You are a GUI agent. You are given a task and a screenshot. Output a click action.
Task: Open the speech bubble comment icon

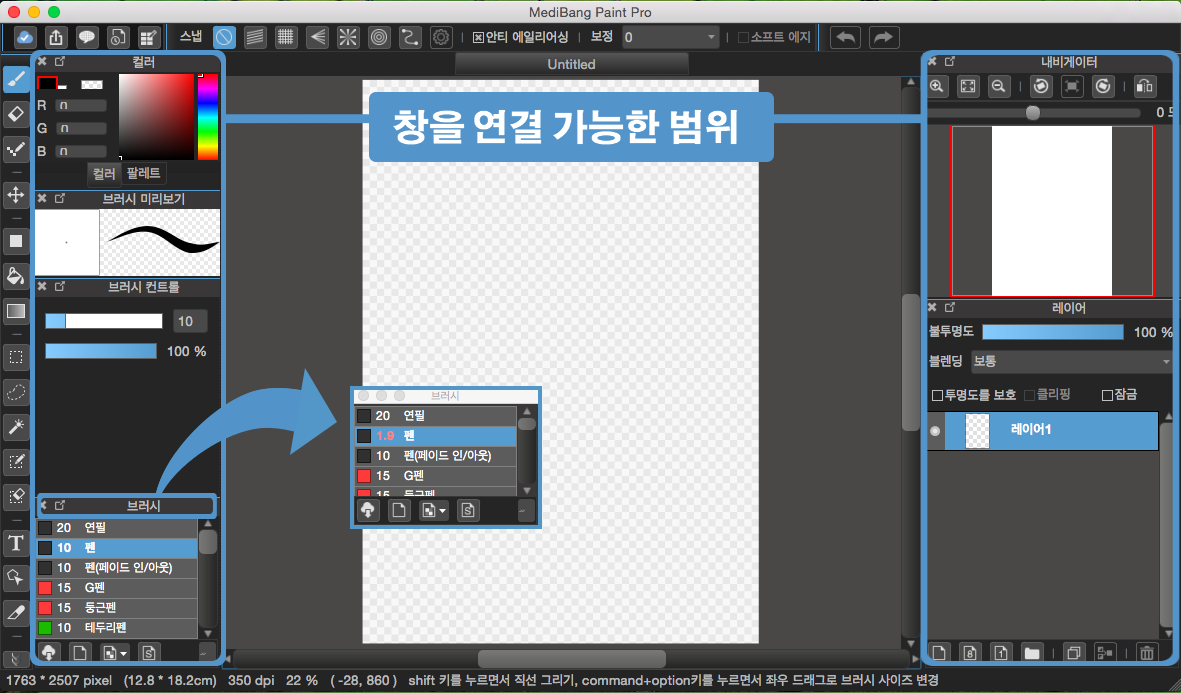(x=87, y=37)
